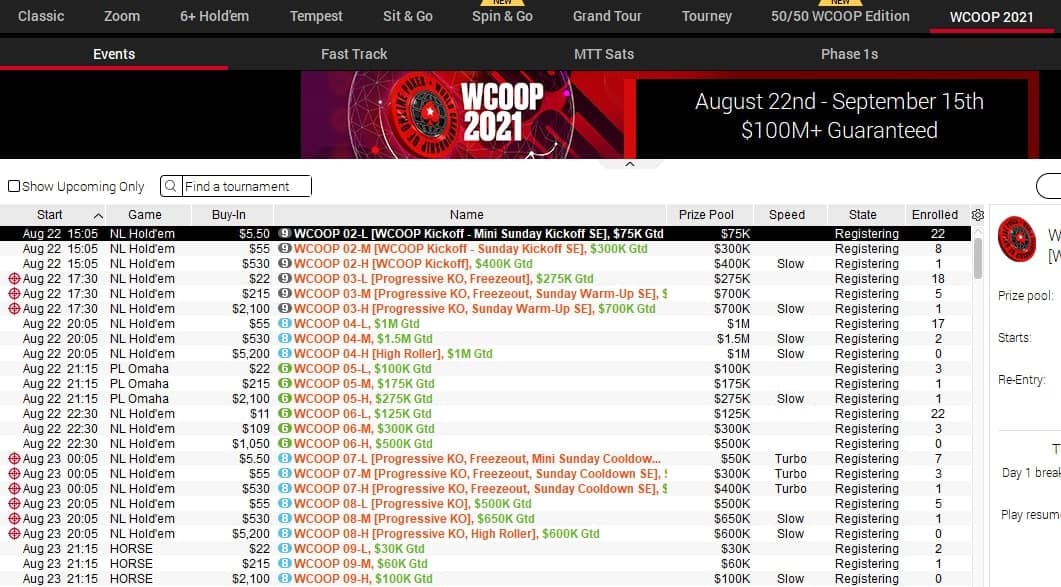The width and height of the screenshot is (1061, 587).
Task: Open the Tempest tab
Action: 316,16
